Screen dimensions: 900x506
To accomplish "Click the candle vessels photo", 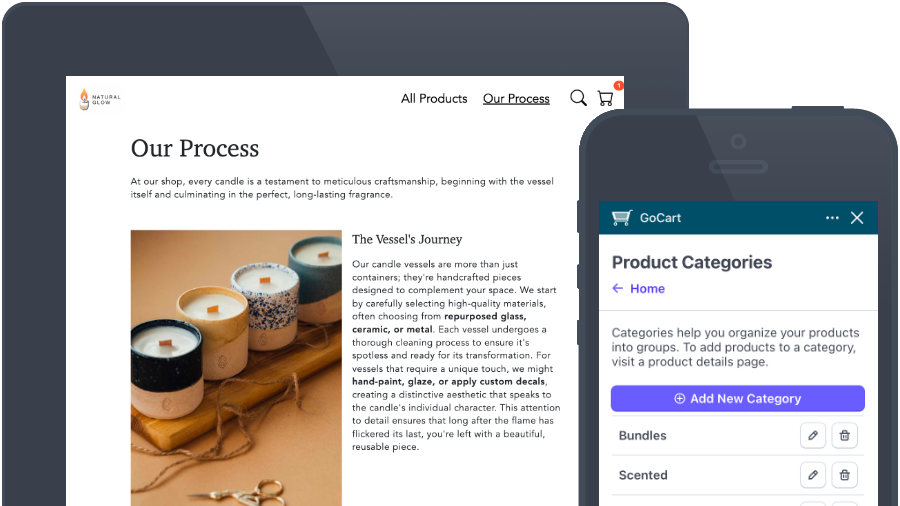I will pos(236,368).
